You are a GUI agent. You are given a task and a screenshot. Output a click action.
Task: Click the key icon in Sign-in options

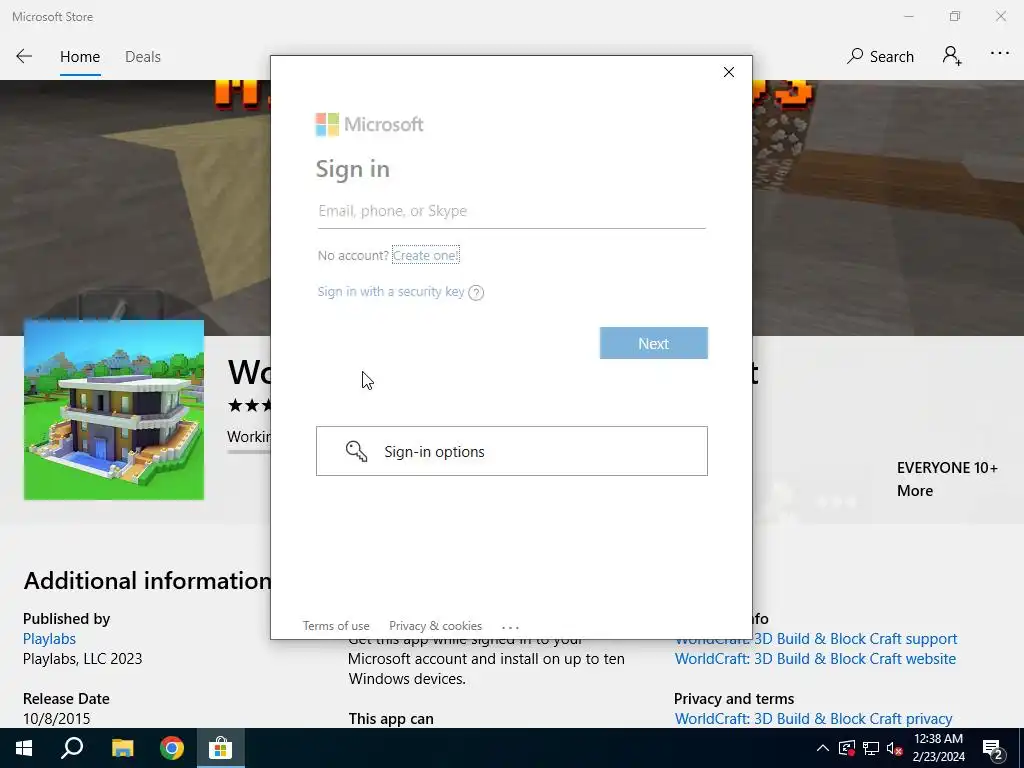pyautogui.click(x=357, y=451)
